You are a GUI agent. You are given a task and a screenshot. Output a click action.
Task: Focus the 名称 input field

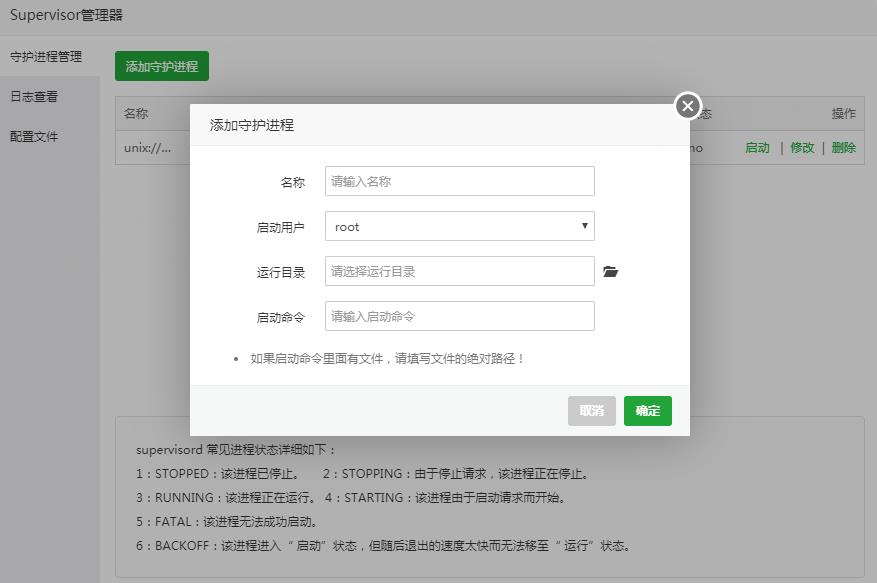[459, 181]
